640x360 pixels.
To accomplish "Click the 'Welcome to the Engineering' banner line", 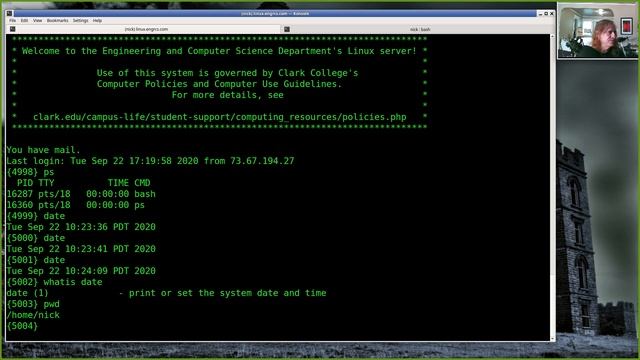I will coord(219,51).
